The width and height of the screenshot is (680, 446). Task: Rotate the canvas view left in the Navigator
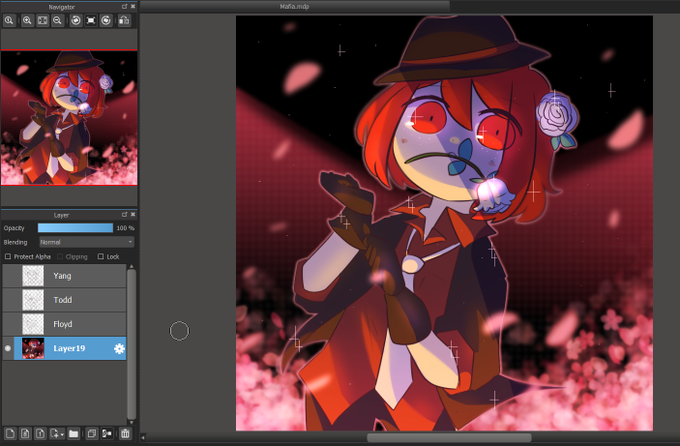pyautogui.click(x=76, y=20)
